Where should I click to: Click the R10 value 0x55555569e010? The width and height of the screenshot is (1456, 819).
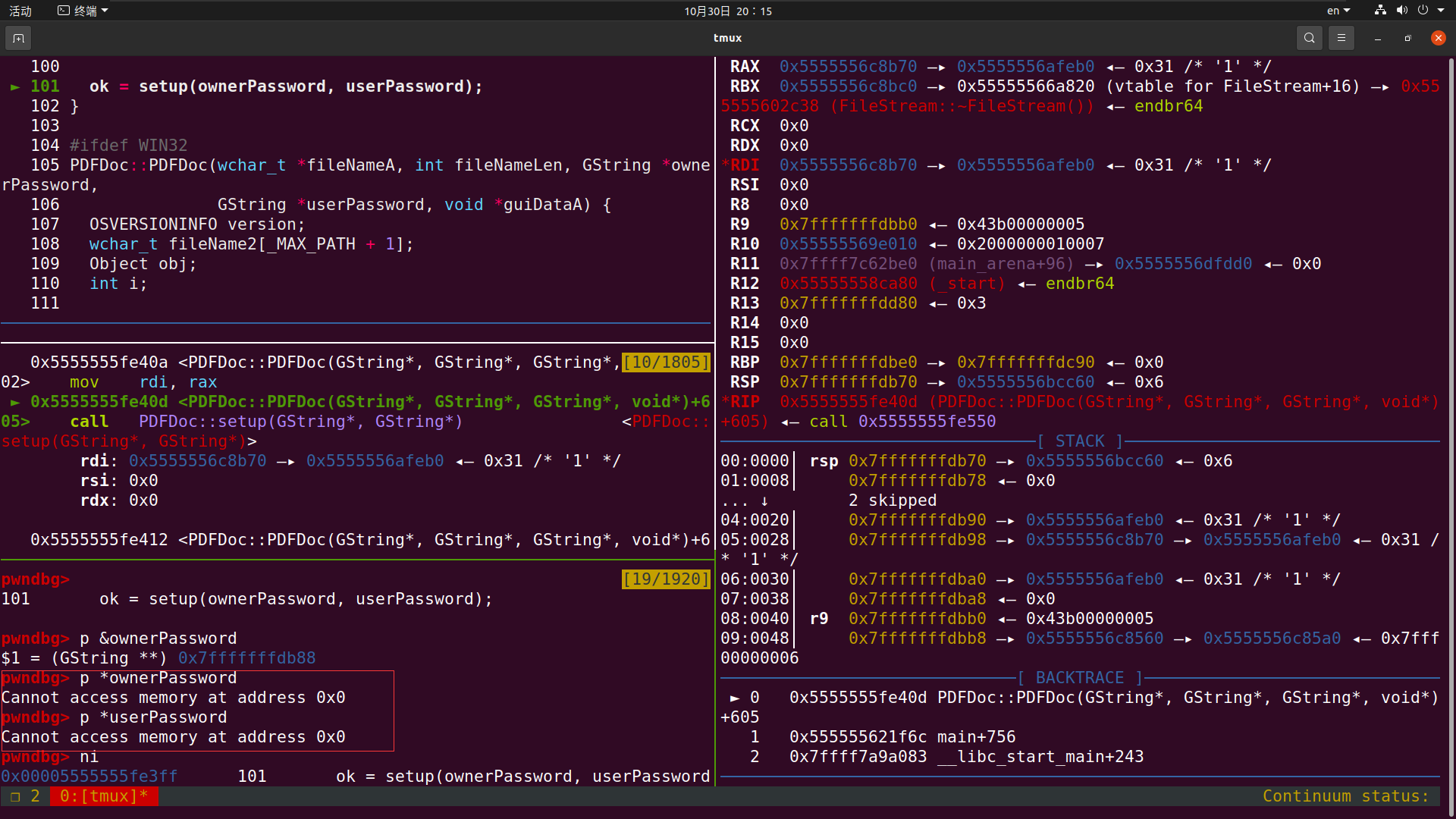[x=849, y=244]
